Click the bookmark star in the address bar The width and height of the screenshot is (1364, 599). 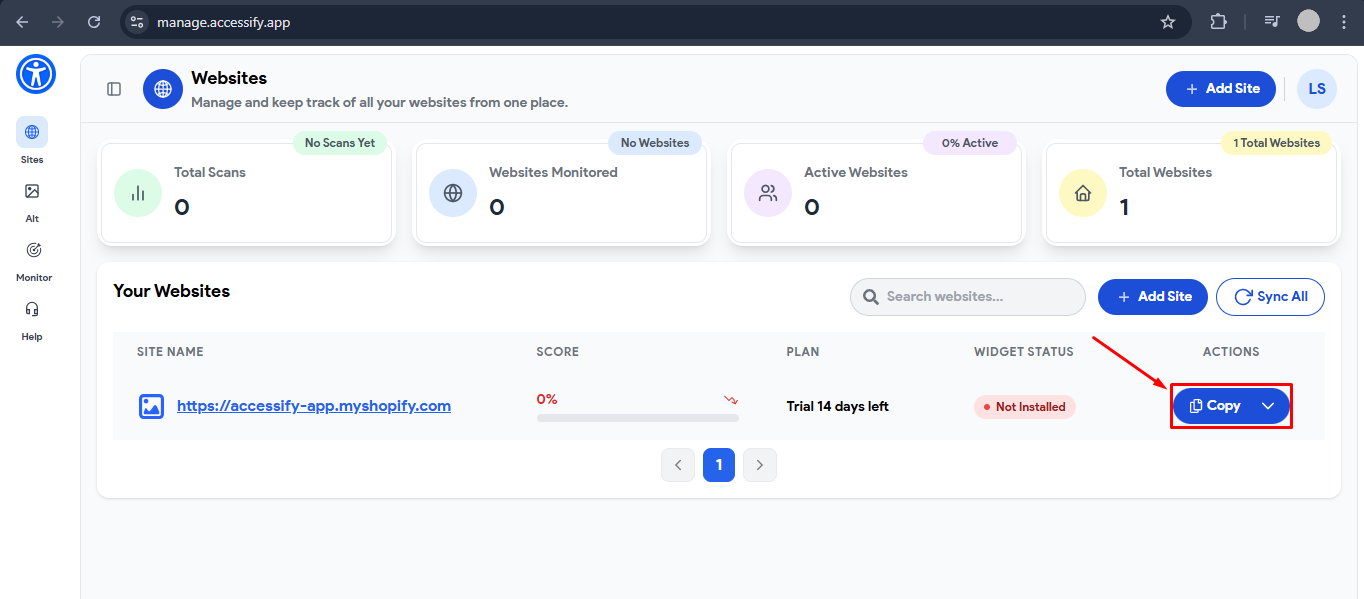[1167, 21]
